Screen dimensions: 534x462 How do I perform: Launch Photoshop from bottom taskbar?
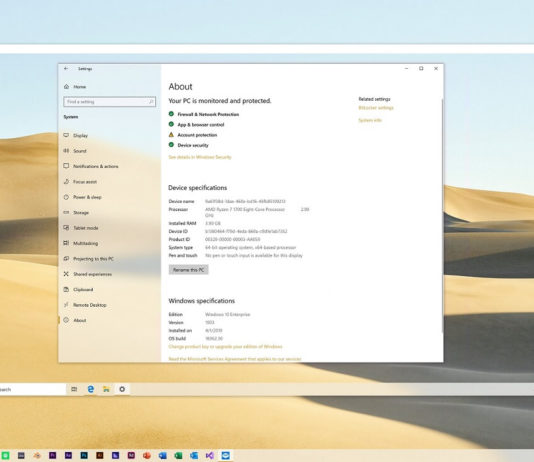84,455
